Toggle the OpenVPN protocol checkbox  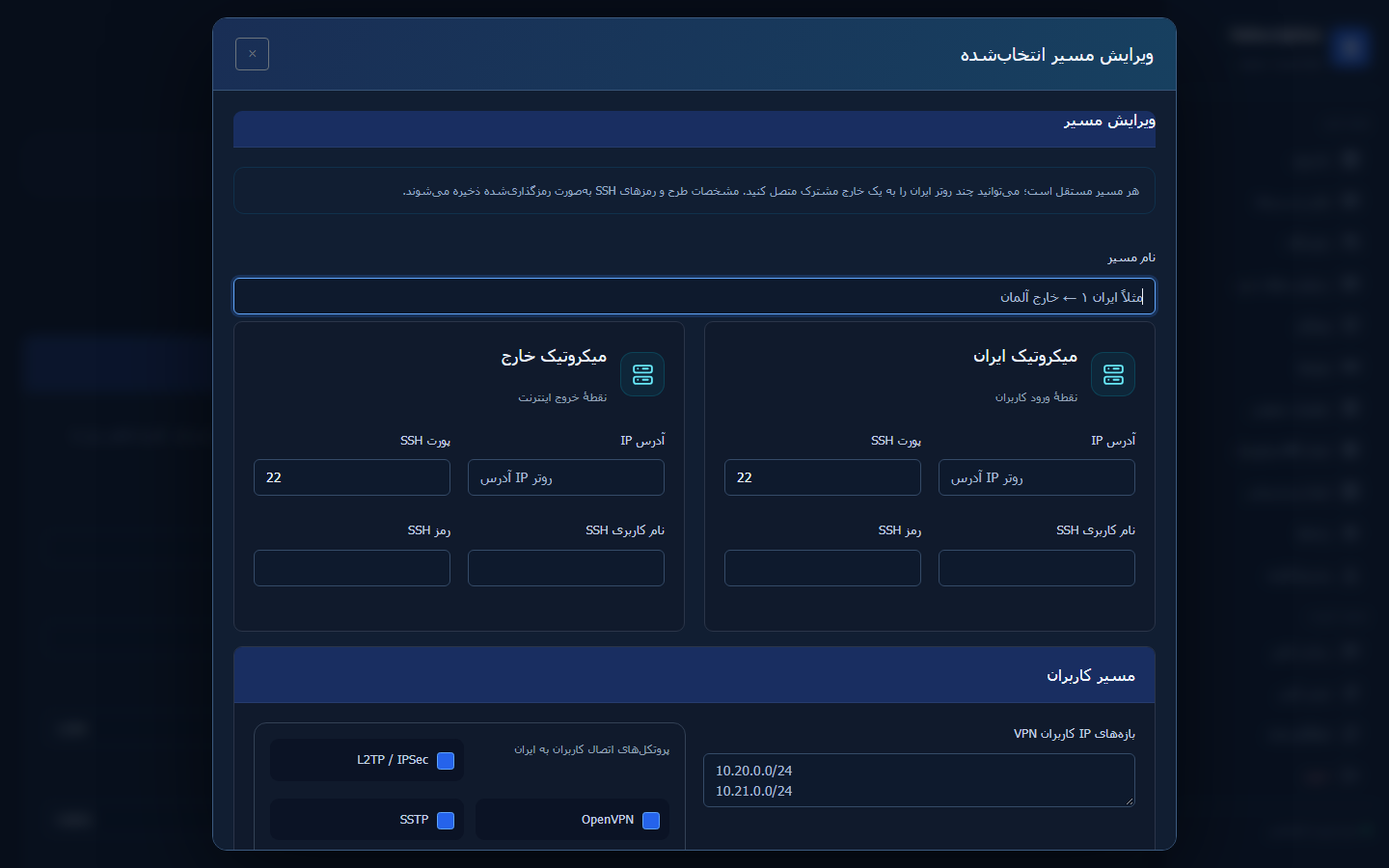pyautogui.click(x=651, y=821)
